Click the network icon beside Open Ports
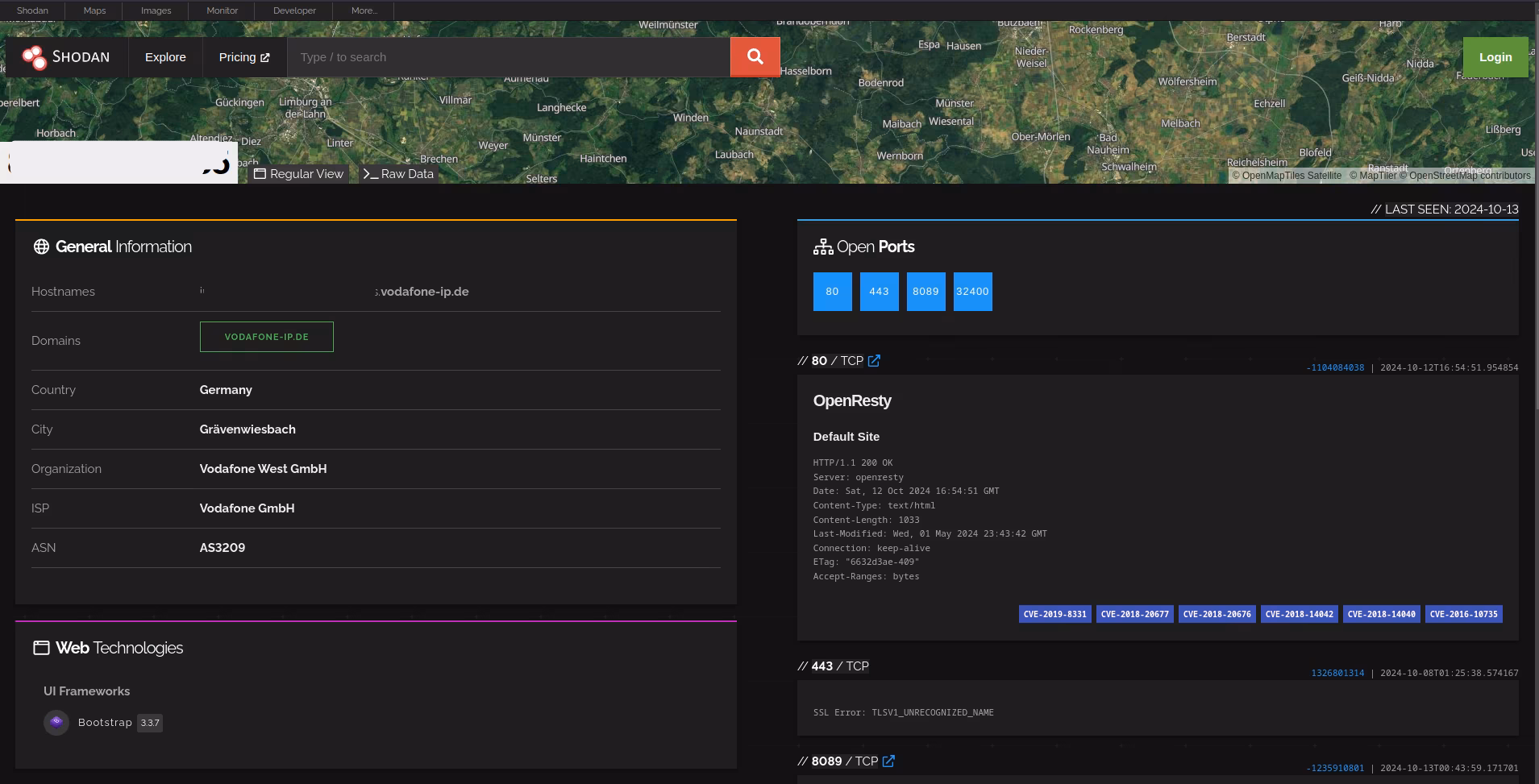 tap(823, 247)
